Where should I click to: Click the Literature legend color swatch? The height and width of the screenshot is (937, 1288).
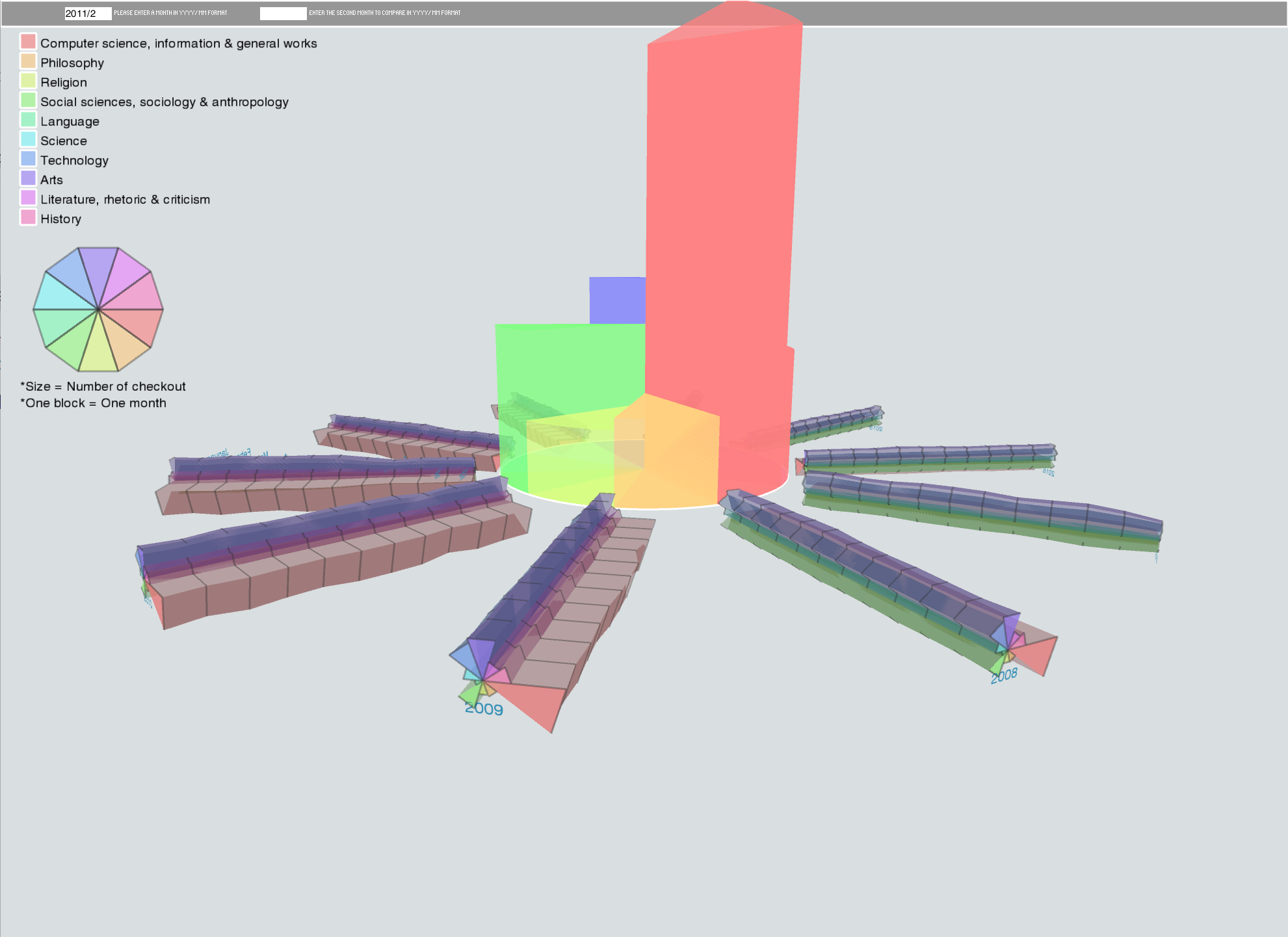coord(28,198)
